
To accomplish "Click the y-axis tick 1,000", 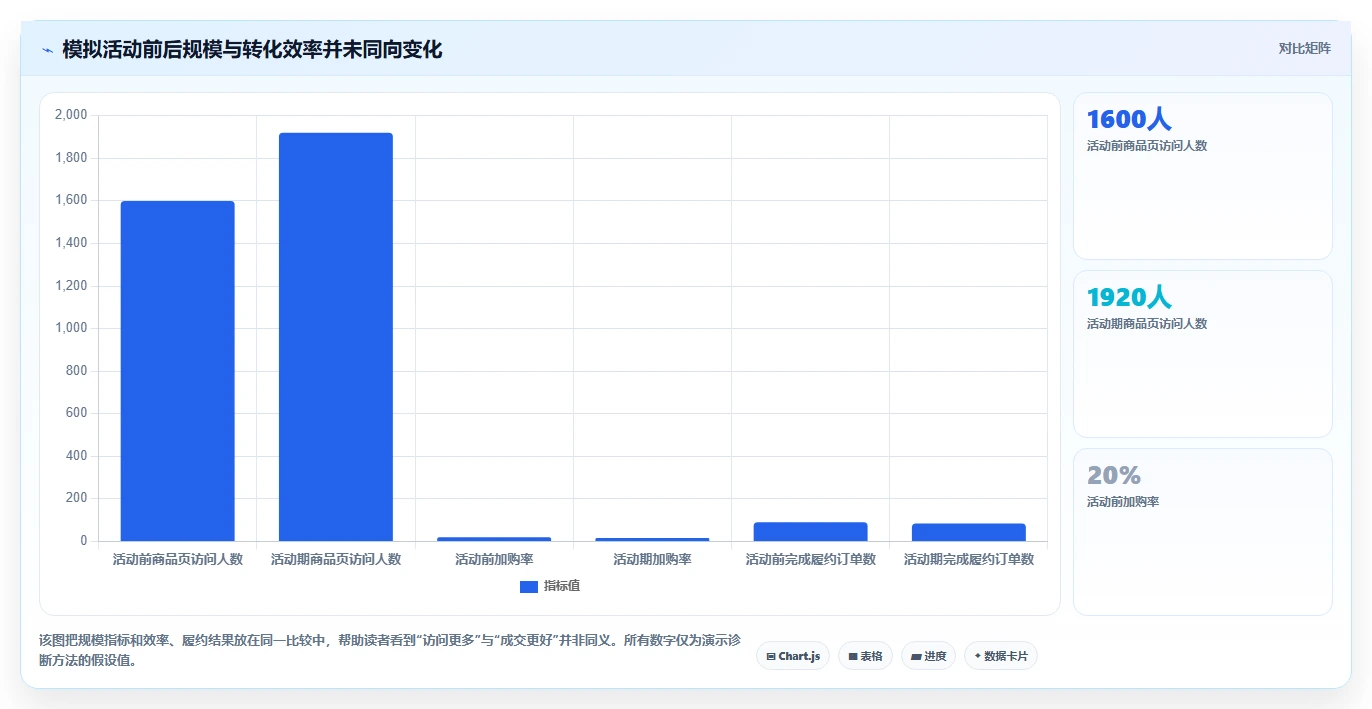I will pos(71,328).
